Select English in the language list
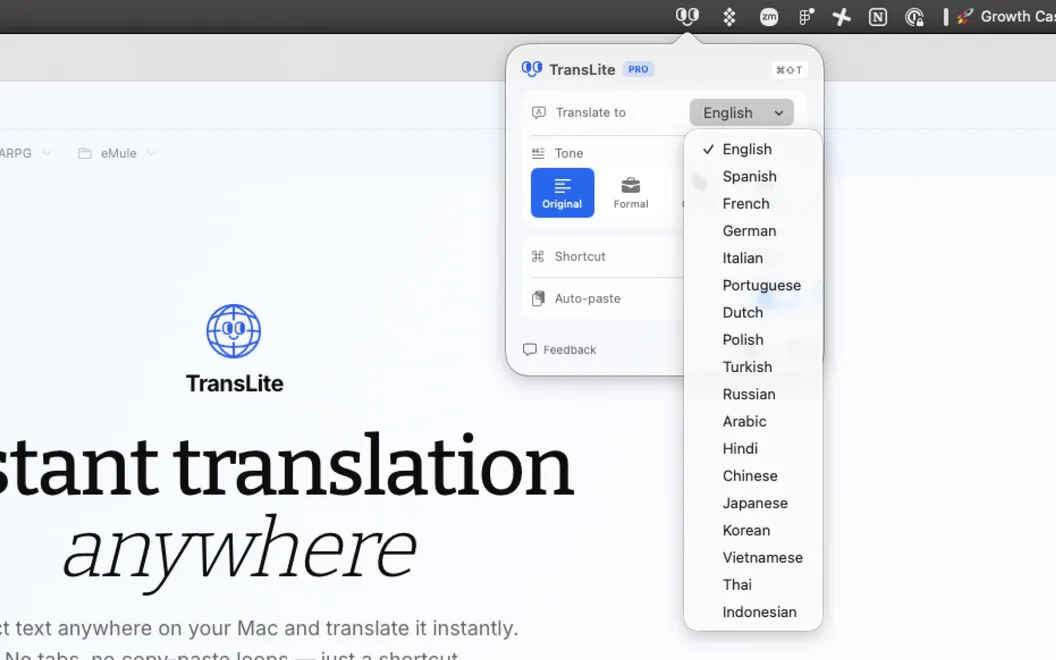This screenshot has width=1056, height=660. [753, 150]
